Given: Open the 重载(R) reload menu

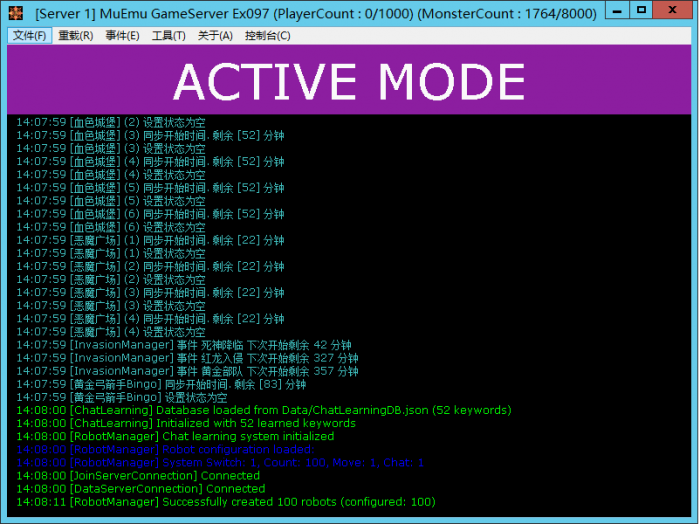Looking at the screenshot, I should (76, 36).
